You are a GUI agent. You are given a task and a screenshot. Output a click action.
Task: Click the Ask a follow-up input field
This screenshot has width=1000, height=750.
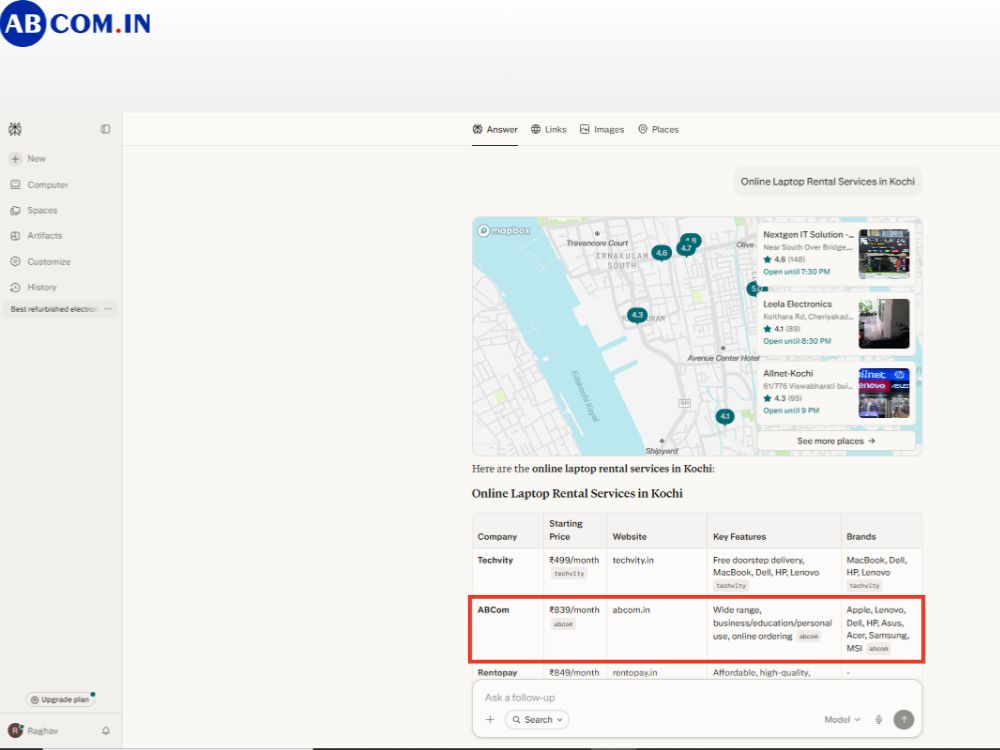coord(696,698)
